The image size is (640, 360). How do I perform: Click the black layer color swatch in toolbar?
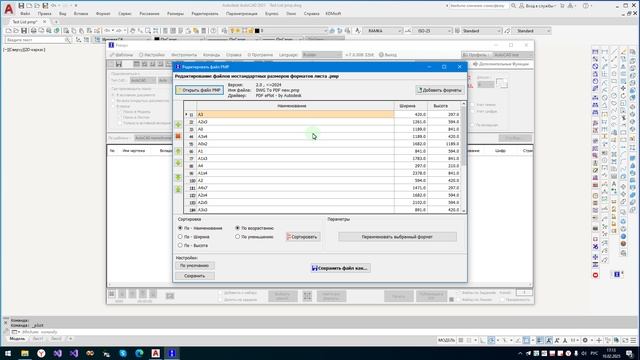pos(257,31)
